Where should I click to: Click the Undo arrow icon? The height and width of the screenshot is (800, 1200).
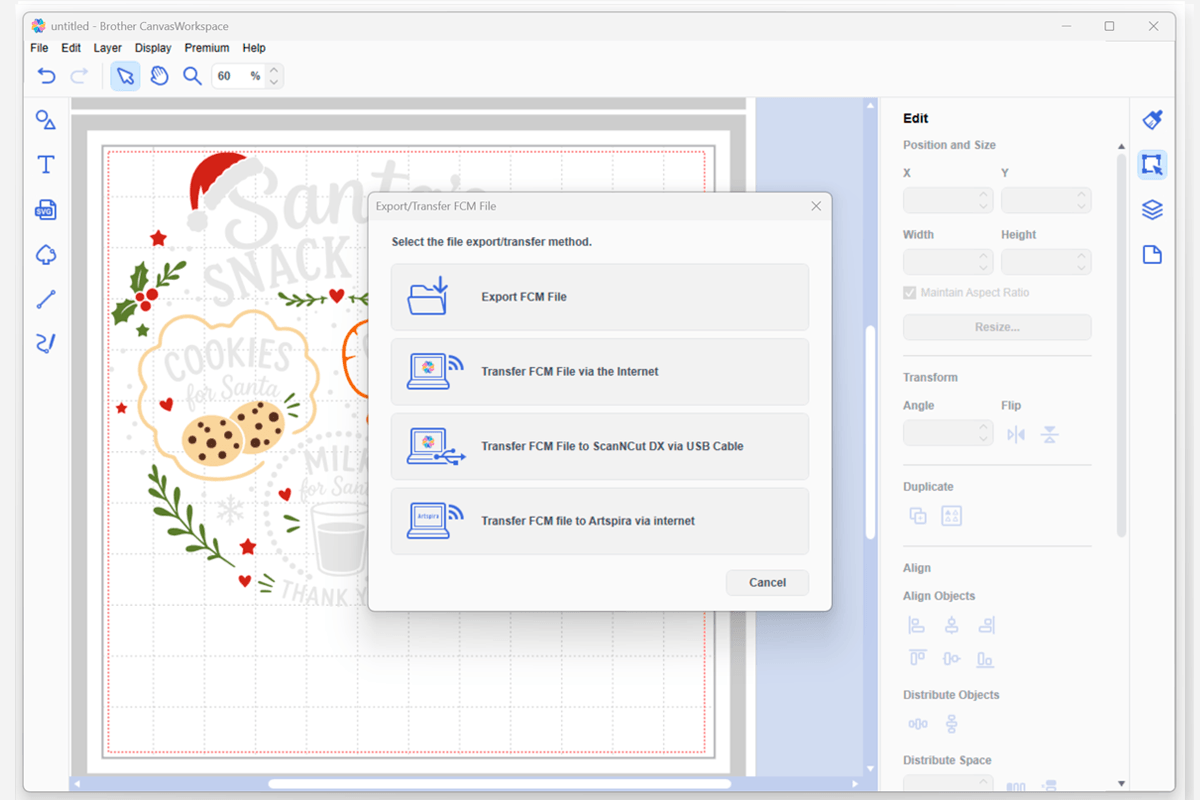[46, 76]
